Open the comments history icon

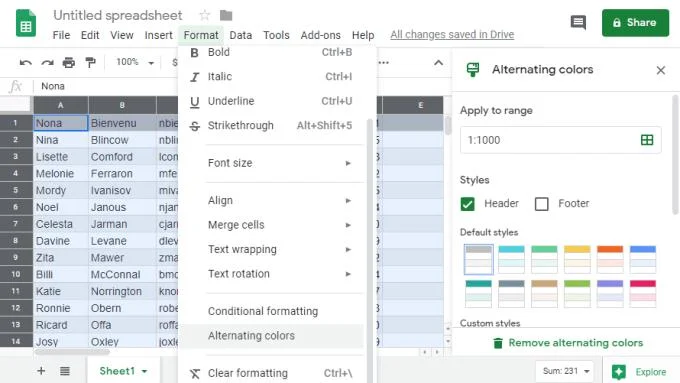pyautogui.click(x=578, y=22)
